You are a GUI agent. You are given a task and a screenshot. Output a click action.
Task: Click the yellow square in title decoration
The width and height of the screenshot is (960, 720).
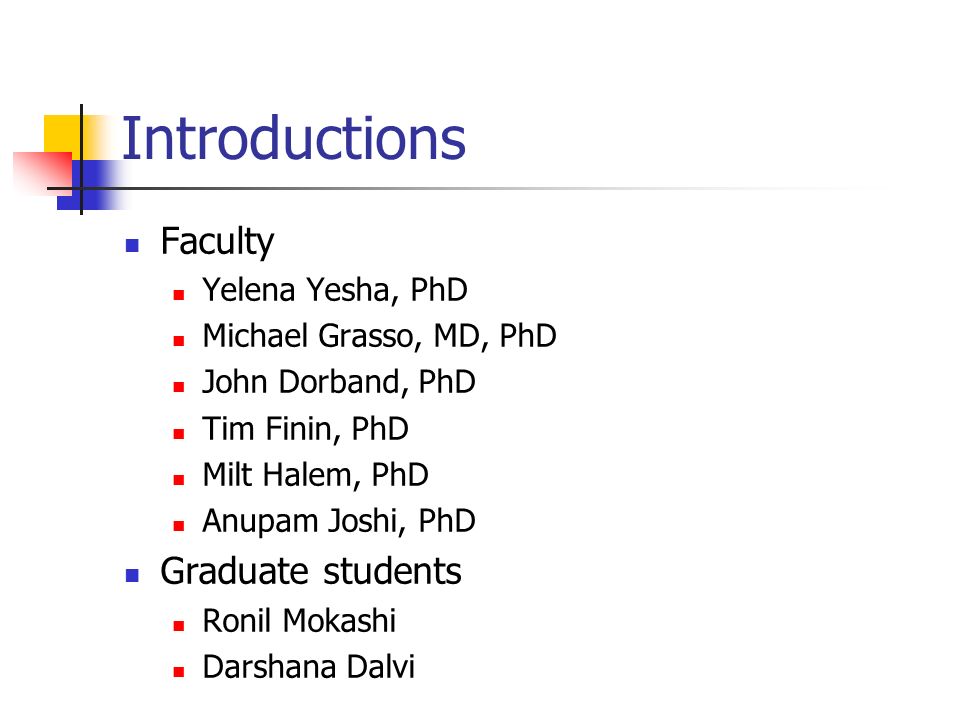[62, 133]
